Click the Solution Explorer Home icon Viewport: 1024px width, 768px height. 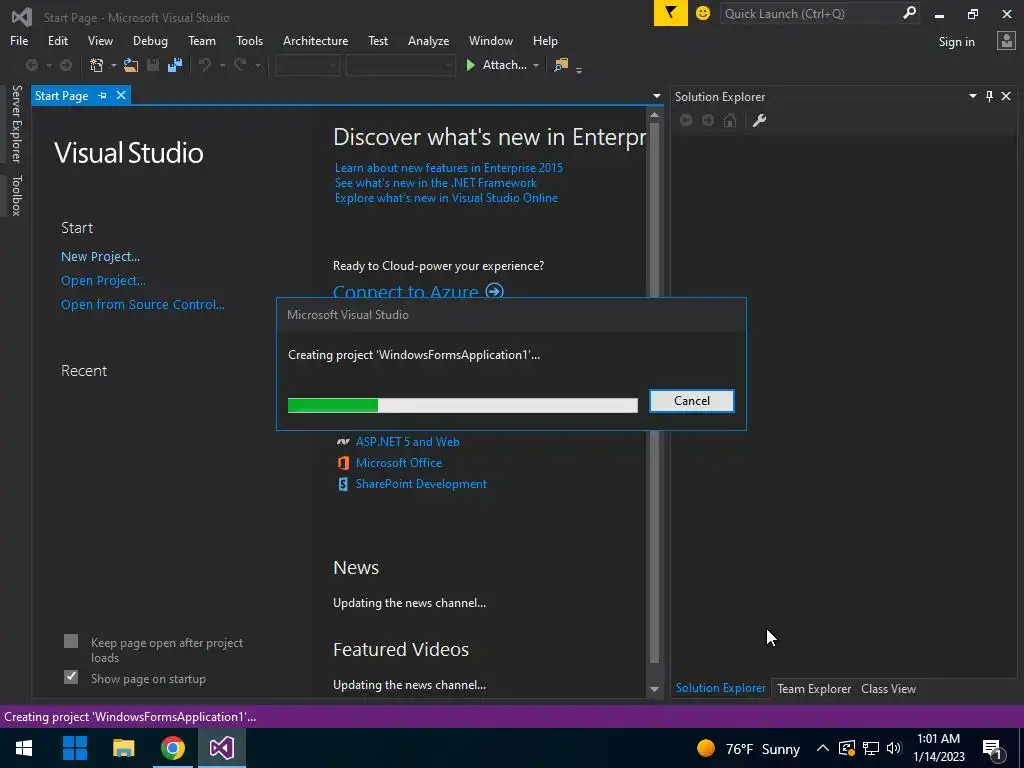(x=730, y=120)
